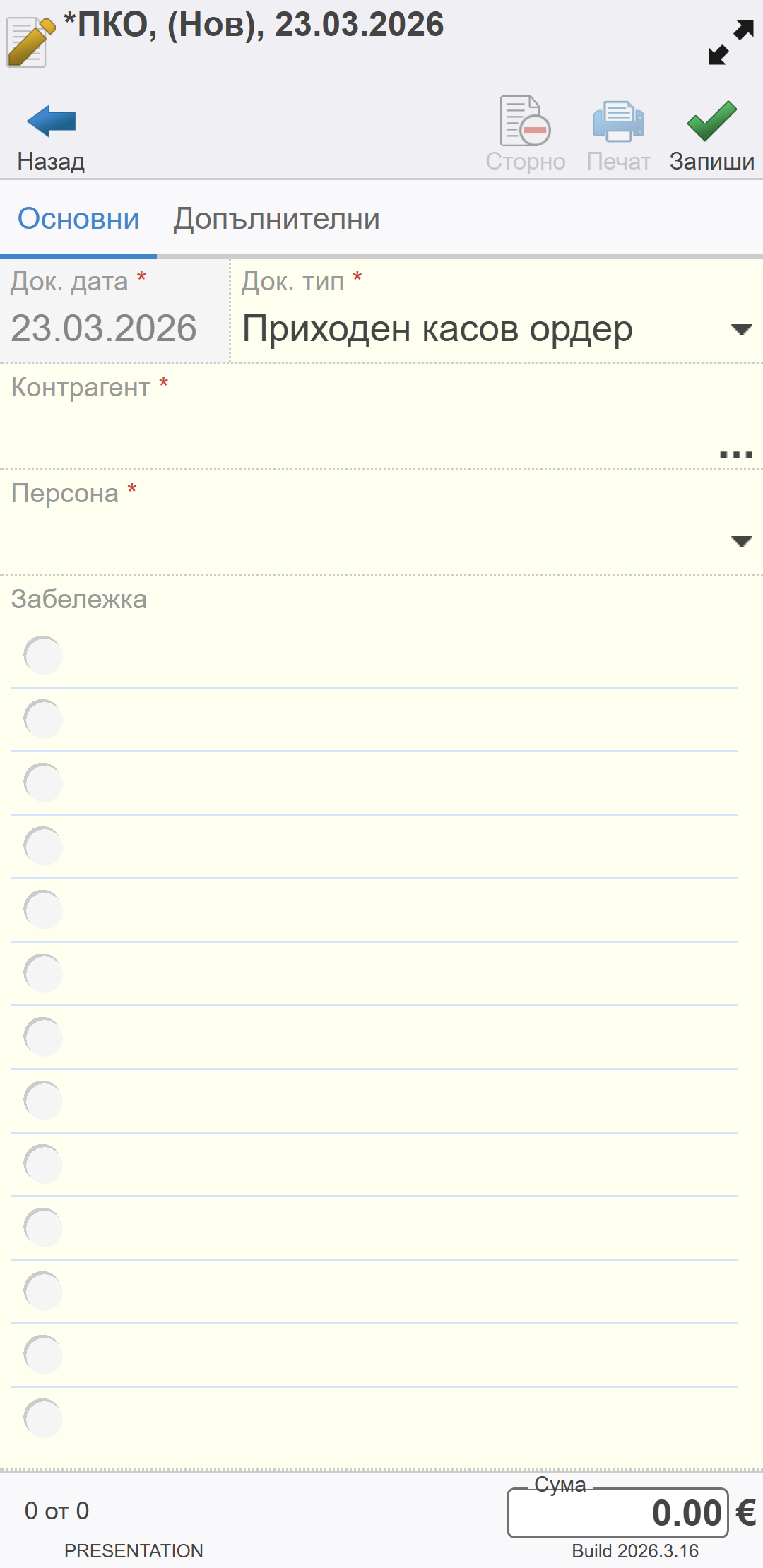Click the expand fullscreen arrows icon
Screen dimensions: 763x1568
click(x=731, y=42)
